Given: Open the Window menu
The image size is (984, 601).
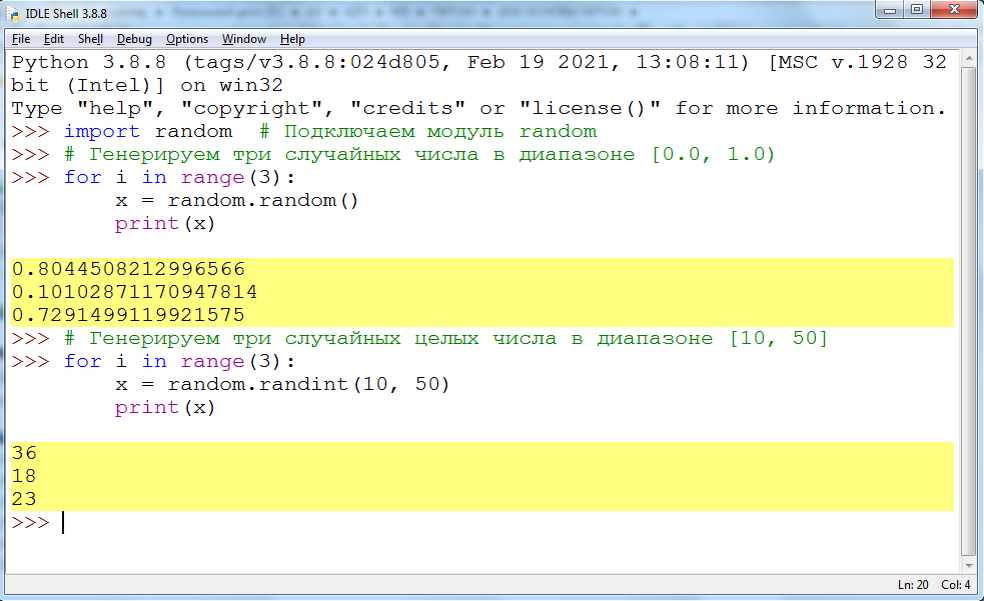Looking at the screenshot, I should click(243, 39).
